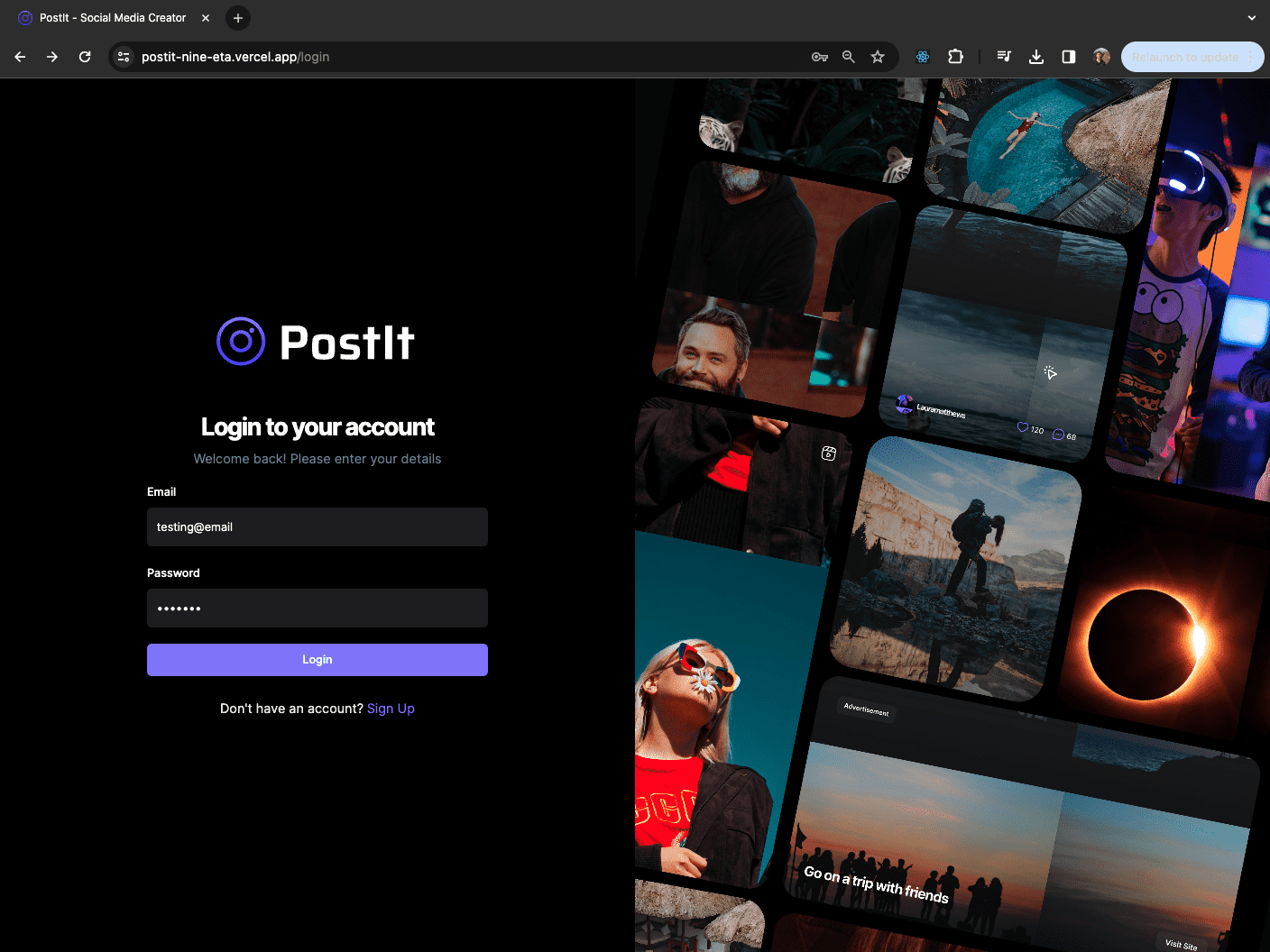This screenshot has height=952, width=1270.
Task: Select the PostIt - Social Media Creator tab
Action: (113, 18)
